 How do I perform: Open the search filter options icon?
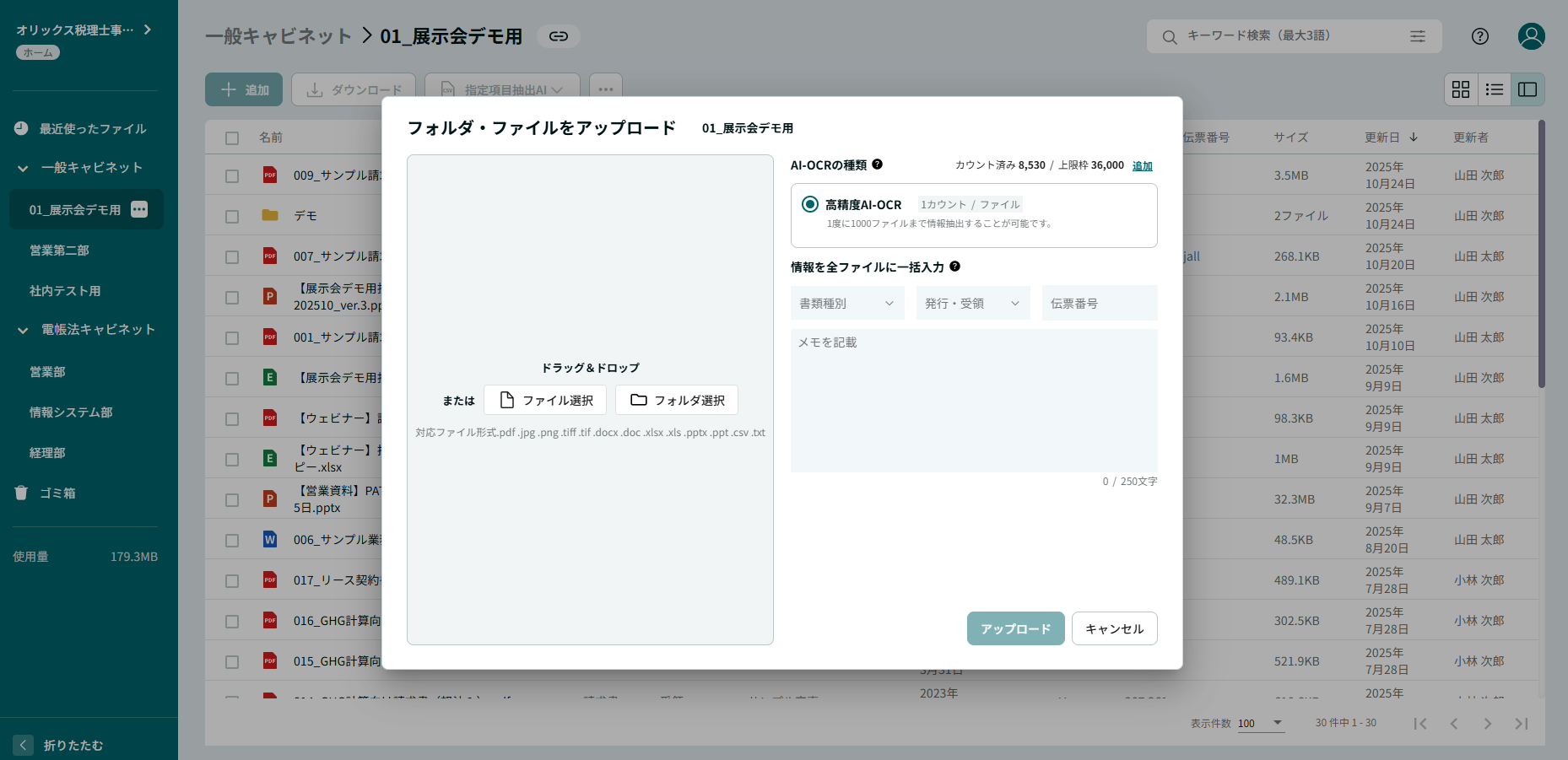click(x=1417, y=36)
